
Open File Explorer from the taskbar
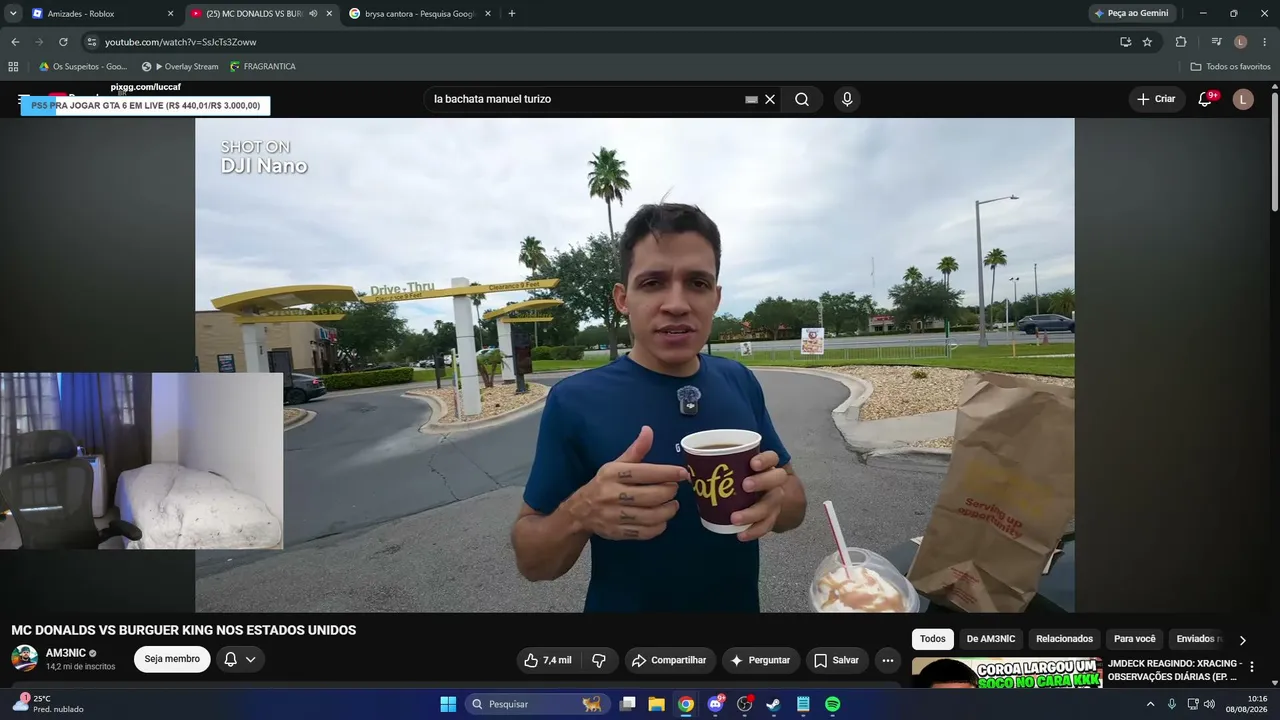[x=656, y=704]
